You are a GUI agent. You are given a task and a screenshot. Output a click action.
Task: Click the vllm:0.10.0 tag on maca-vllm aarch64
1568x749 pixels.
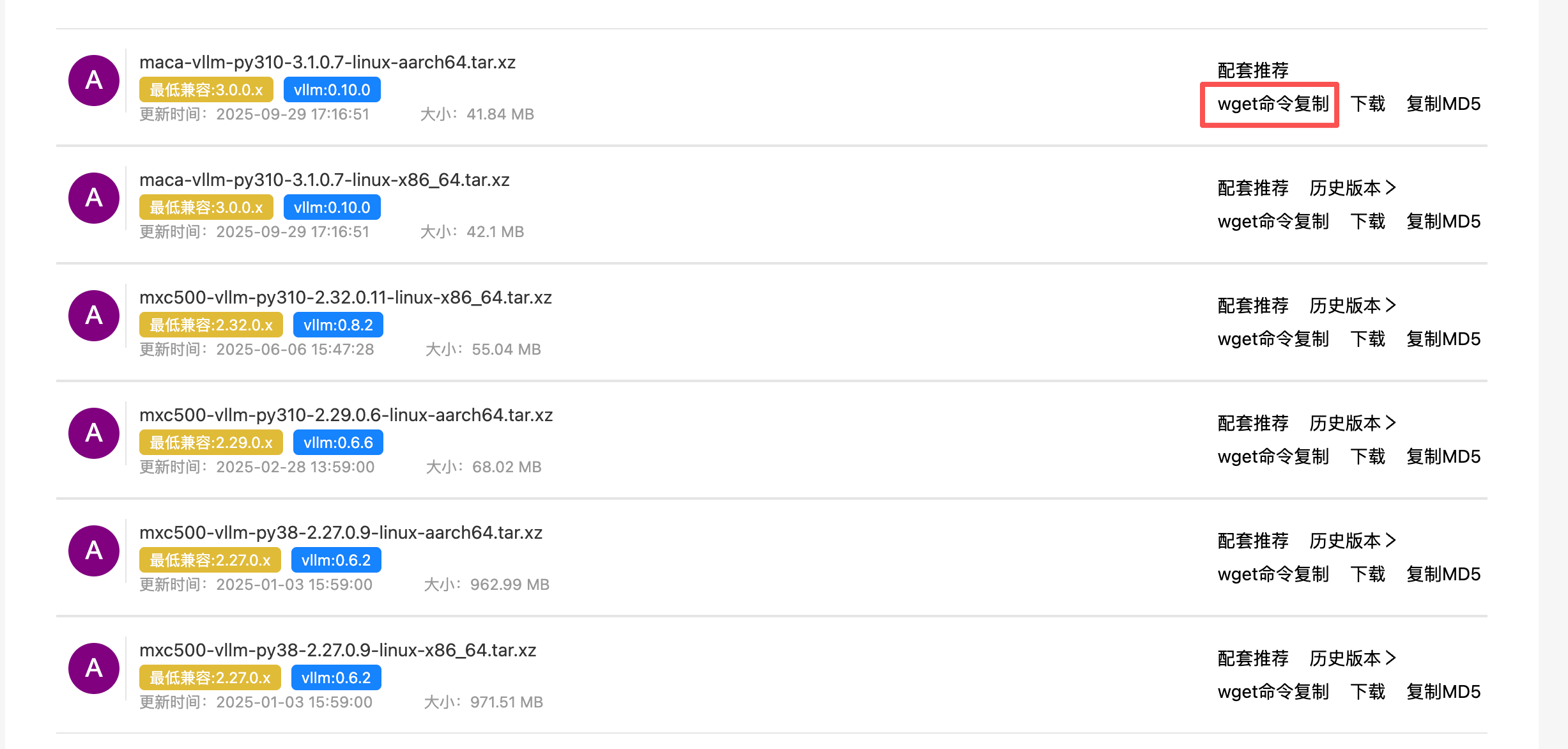pyautogui.click(x=332, y=90)
